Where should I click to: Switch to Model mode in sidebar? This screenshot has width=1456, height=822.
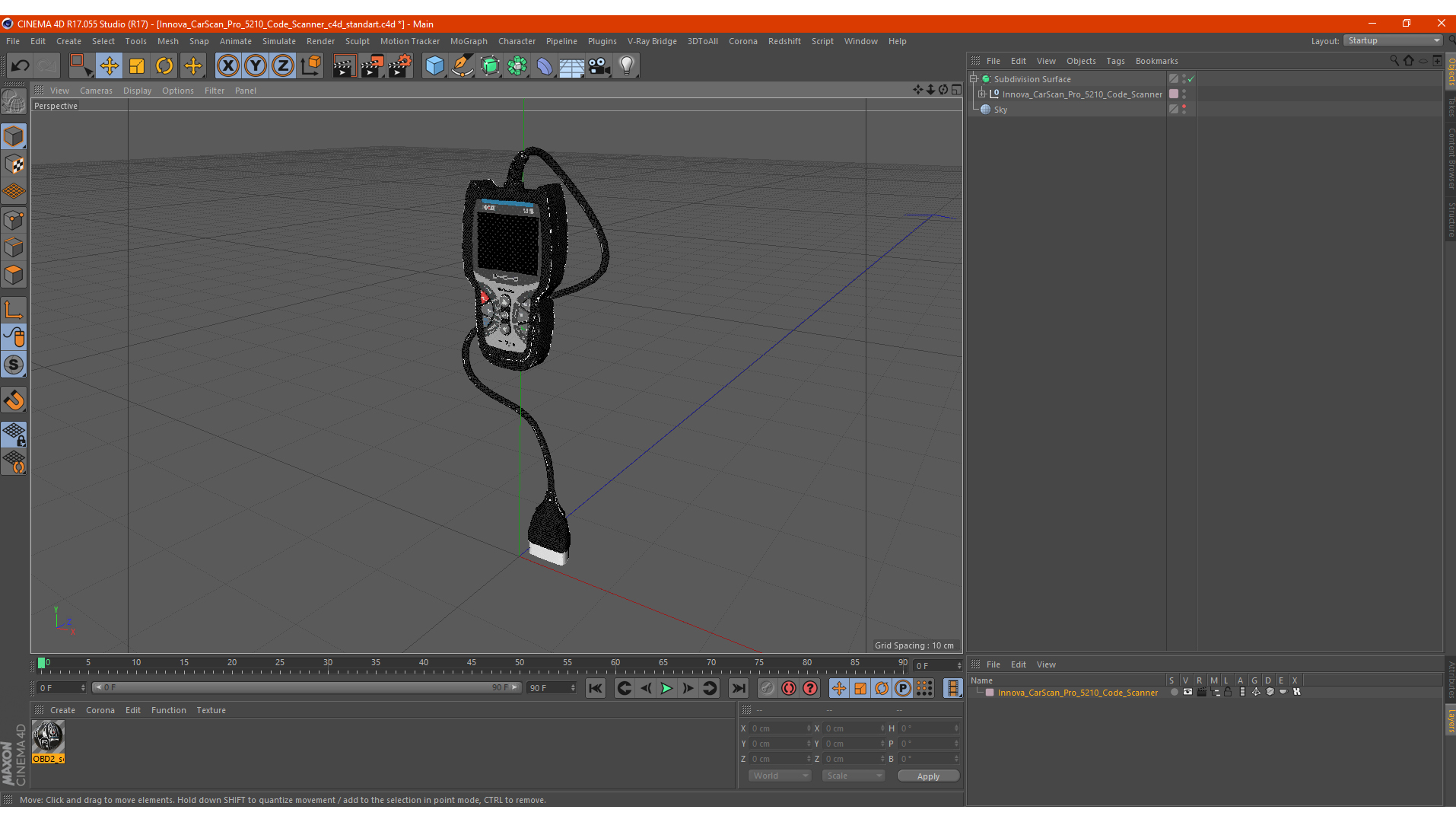14,137
